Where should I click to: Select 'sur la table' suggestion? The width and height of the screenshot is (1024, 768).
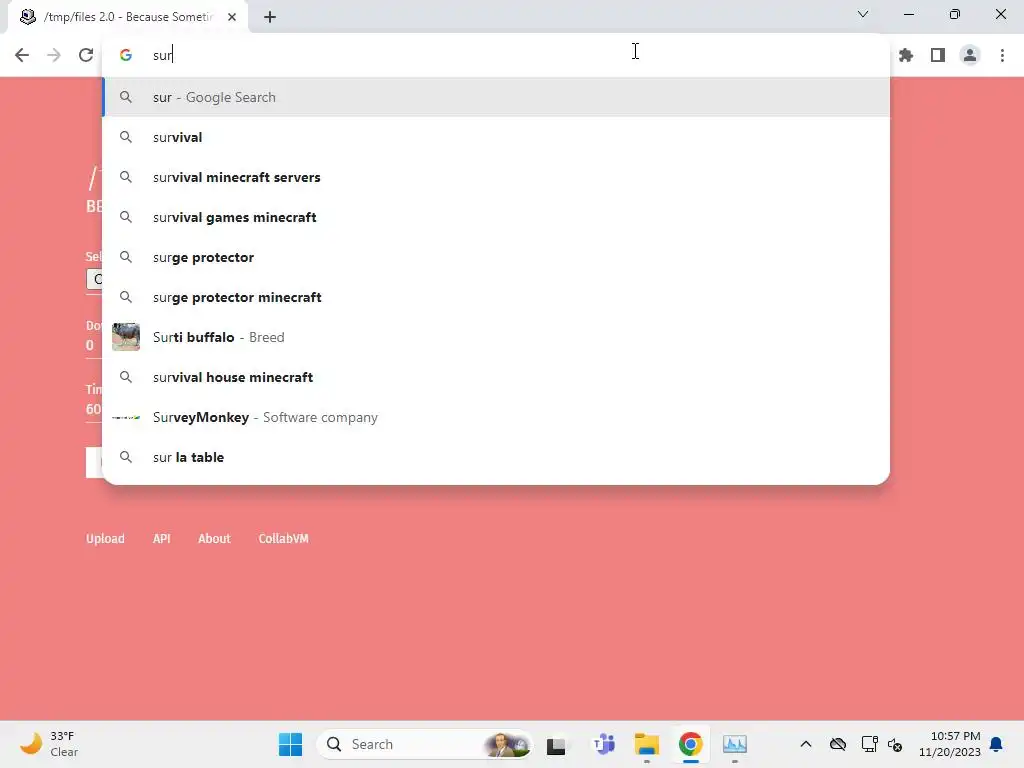496,457
